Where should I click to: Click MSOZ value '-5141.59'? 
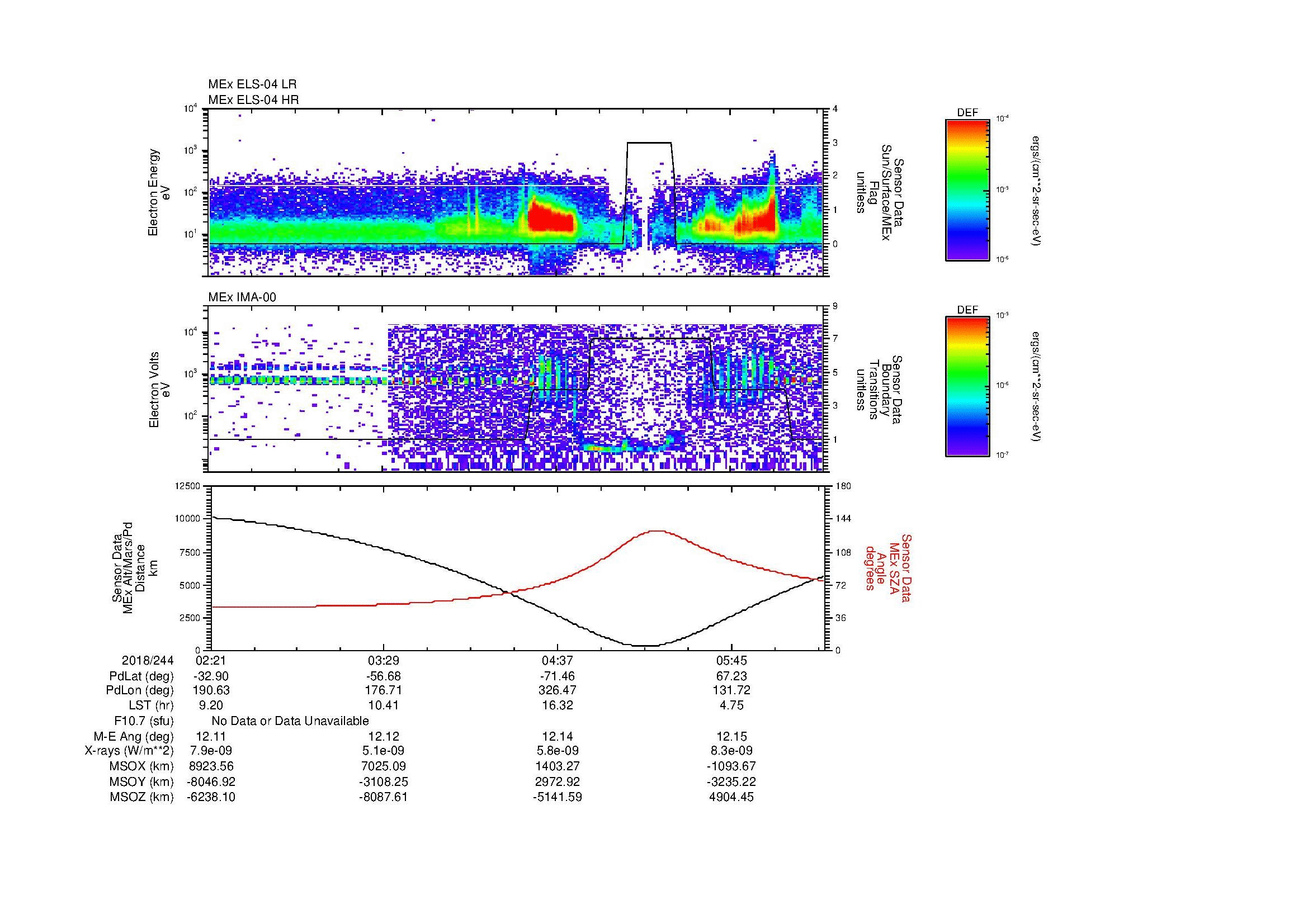[x=557, y=797]
